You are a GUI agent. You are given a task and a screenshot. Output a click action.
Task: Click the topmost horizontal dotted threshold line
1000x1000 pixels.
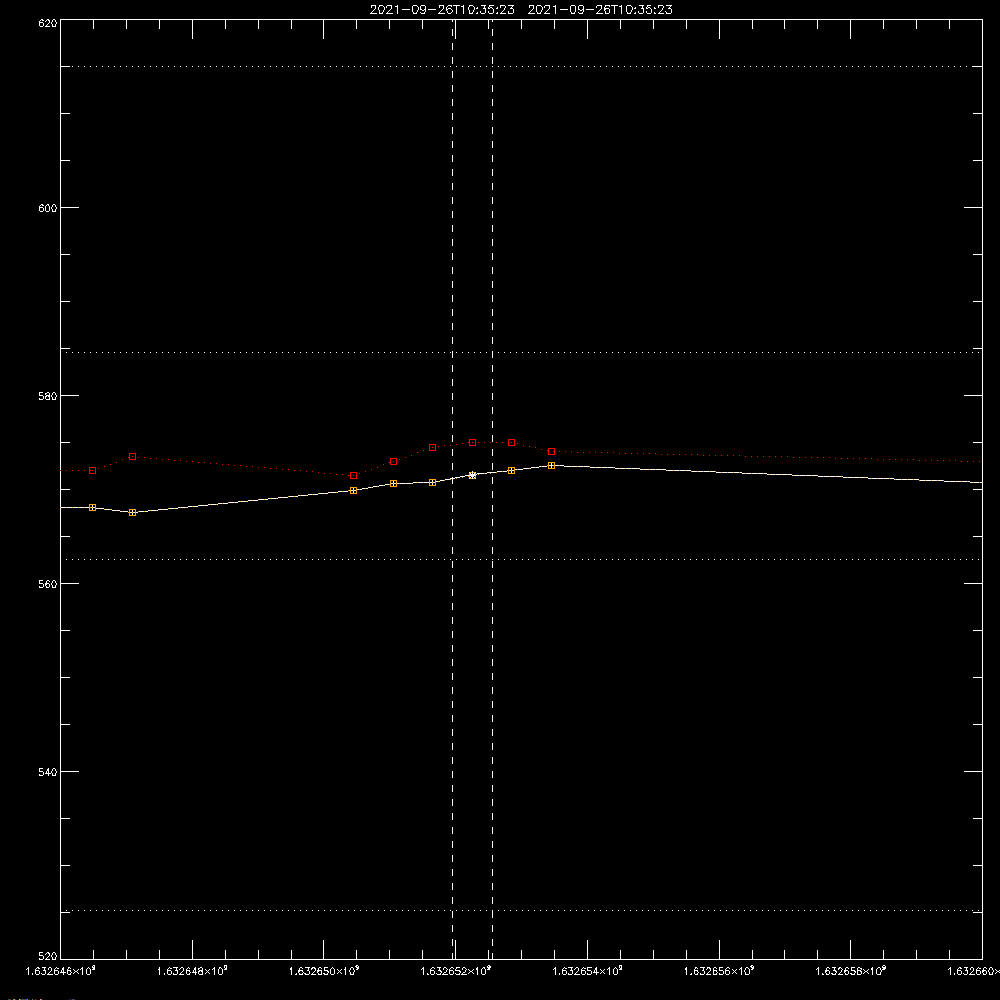[521, 66]
